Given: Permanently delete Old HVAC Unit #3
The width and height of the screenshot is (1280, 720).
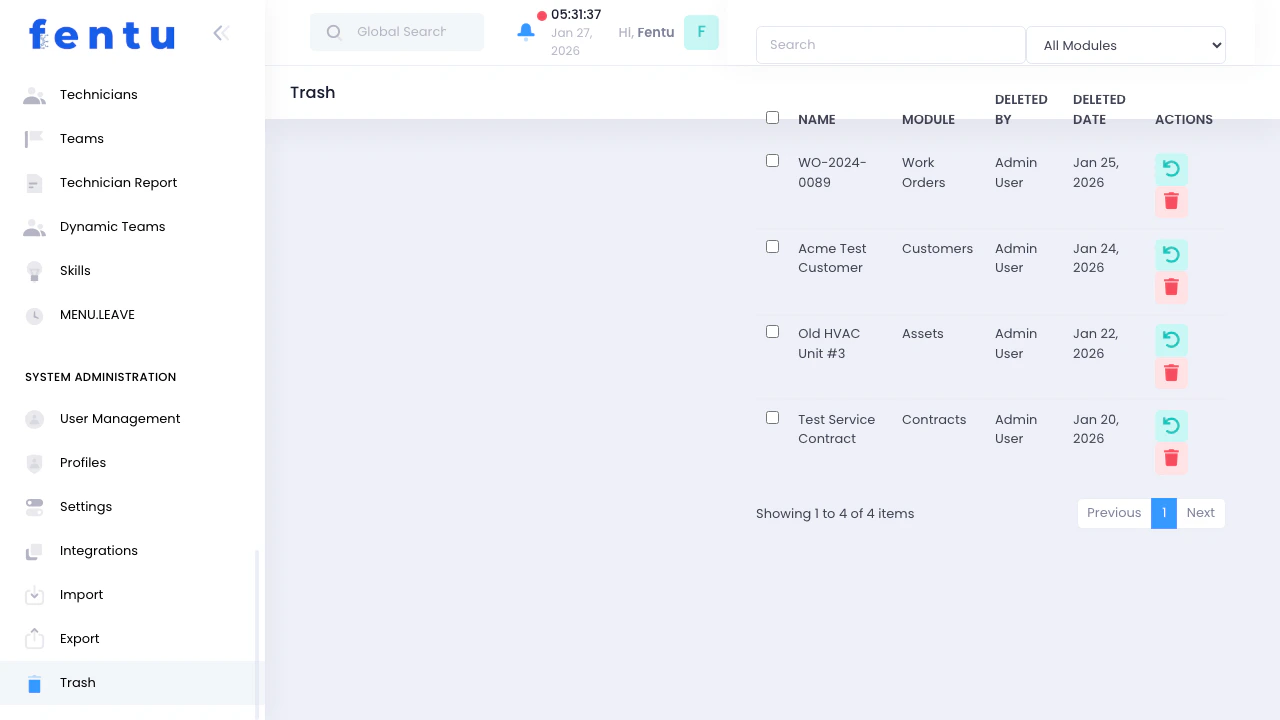Looking at the screenshot, I should coord(1171,373).
